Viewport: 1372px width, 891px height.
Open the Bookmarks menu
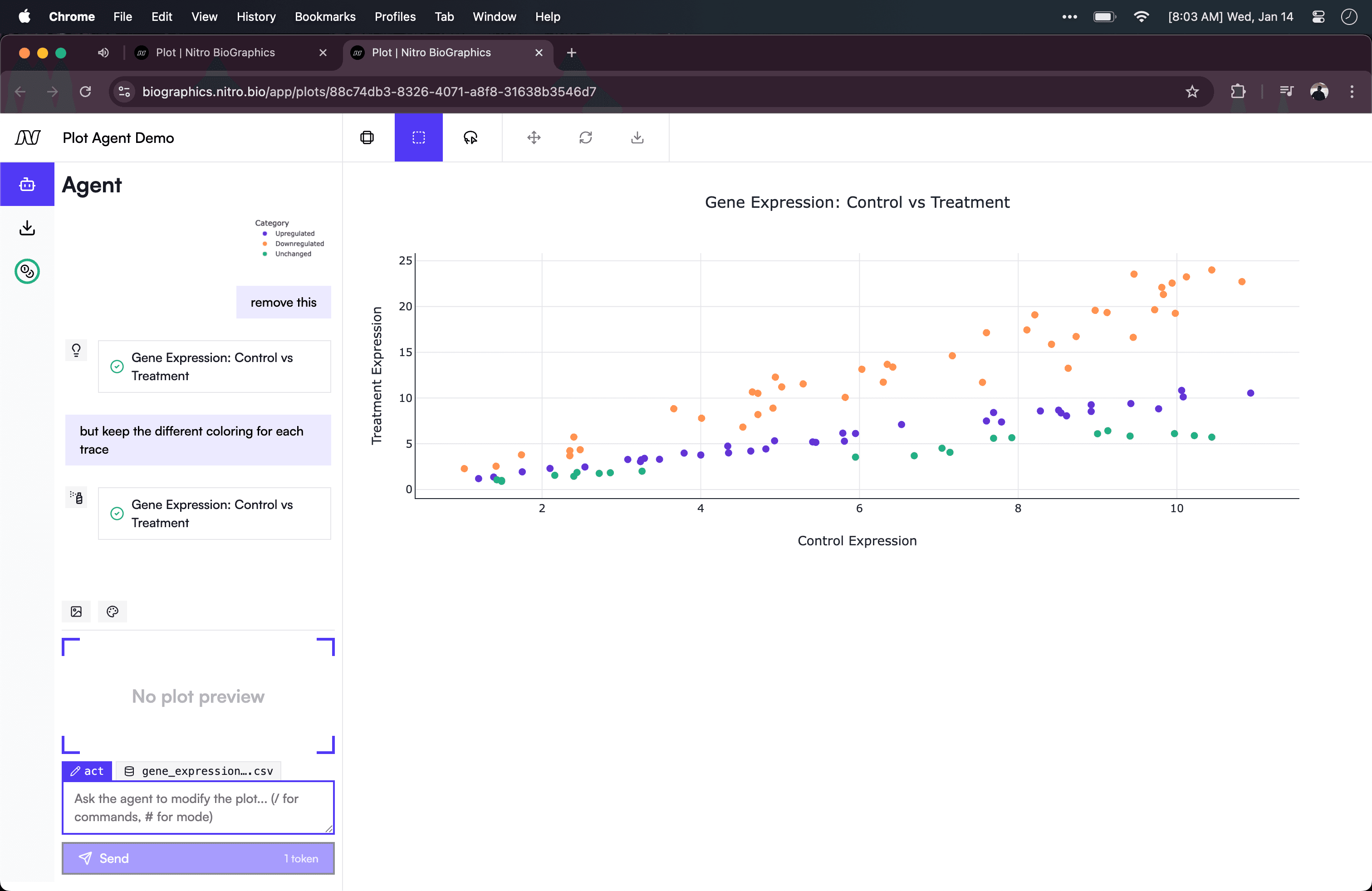[324, 17]
